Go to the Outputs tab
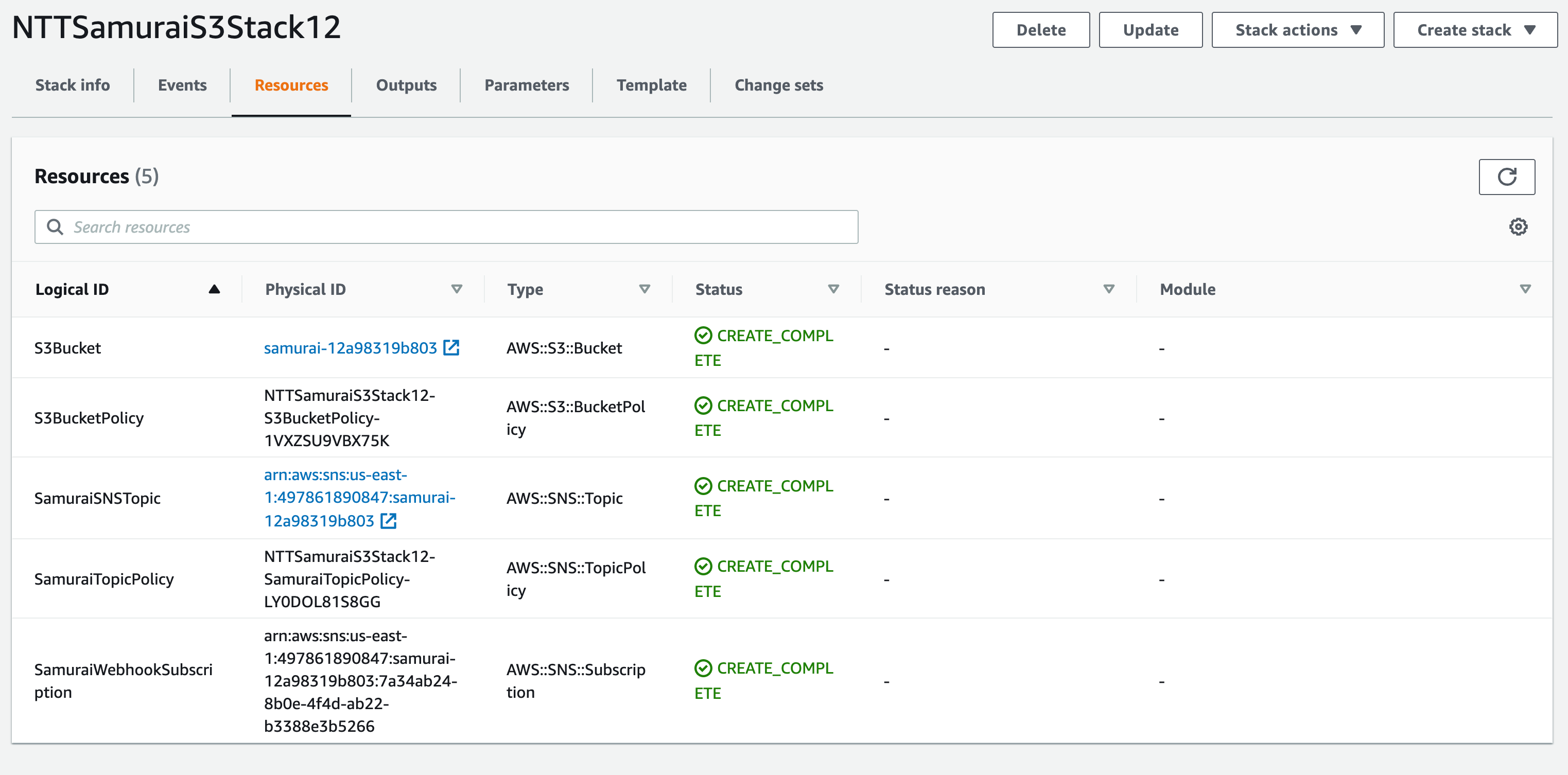Screen dimensions: 1568x775 click(406, 85)
